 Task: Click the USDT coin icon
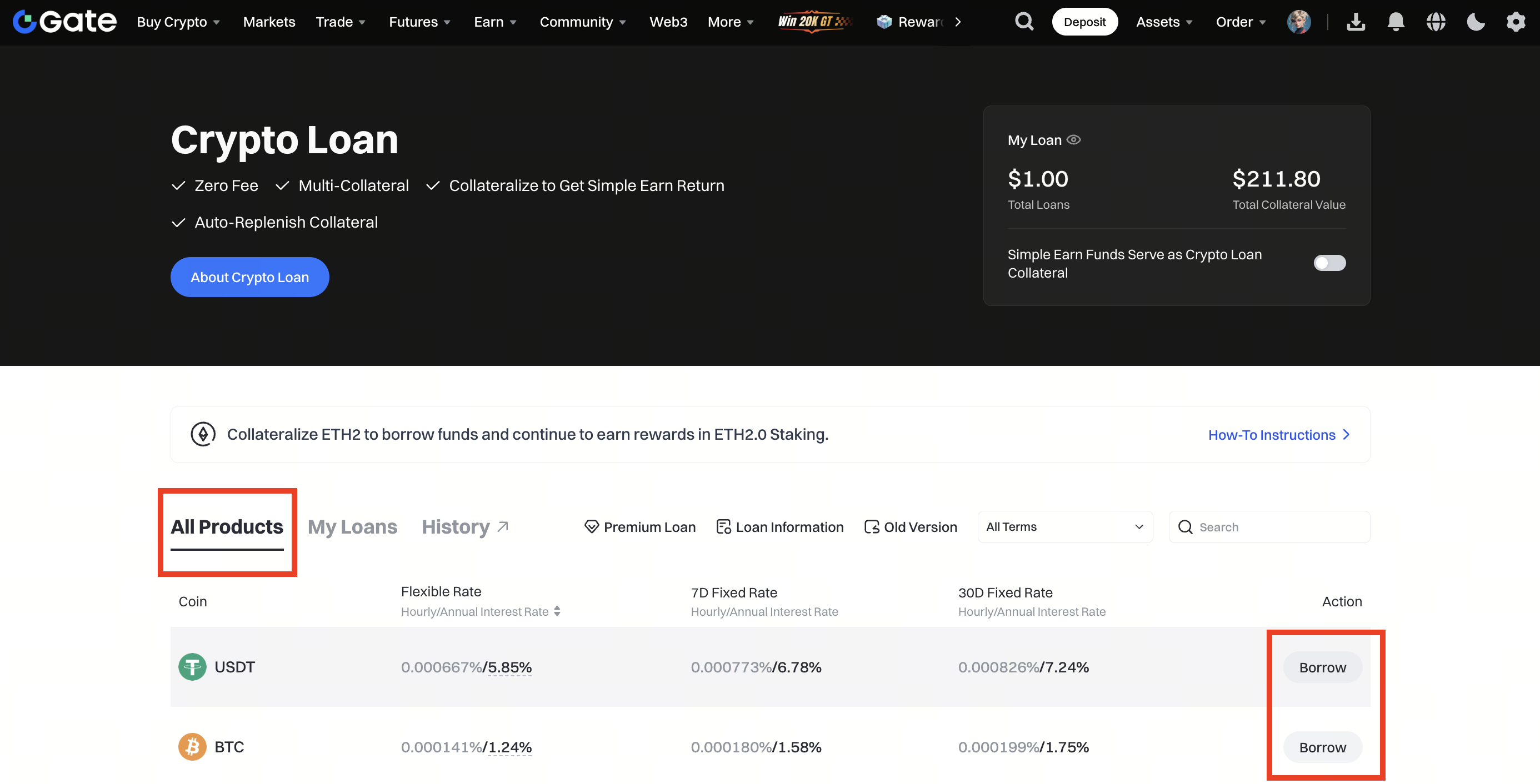coord(192,667)
